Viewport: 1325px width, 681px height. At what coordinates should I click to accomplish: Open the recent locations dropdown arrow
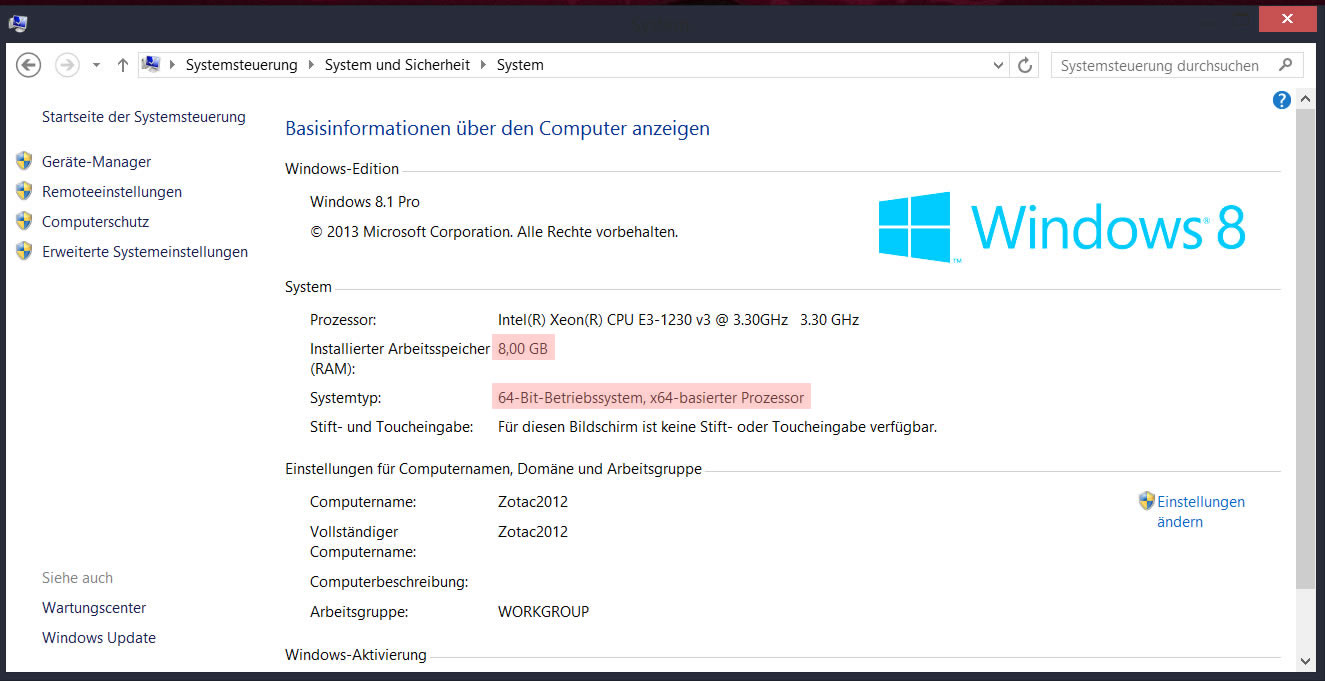point(96,65)
